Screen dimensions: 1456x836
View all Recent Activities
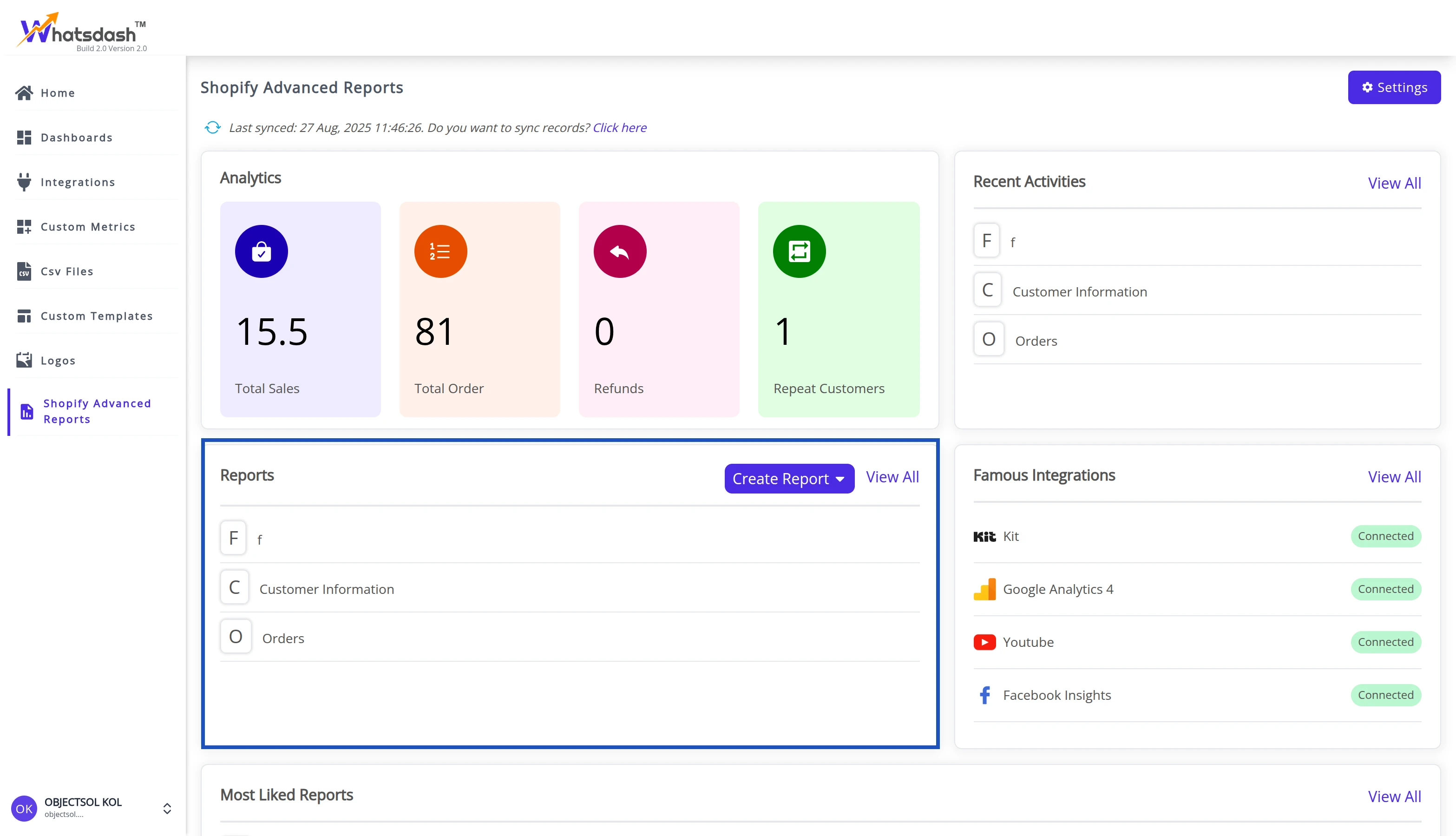point(1394,183)
